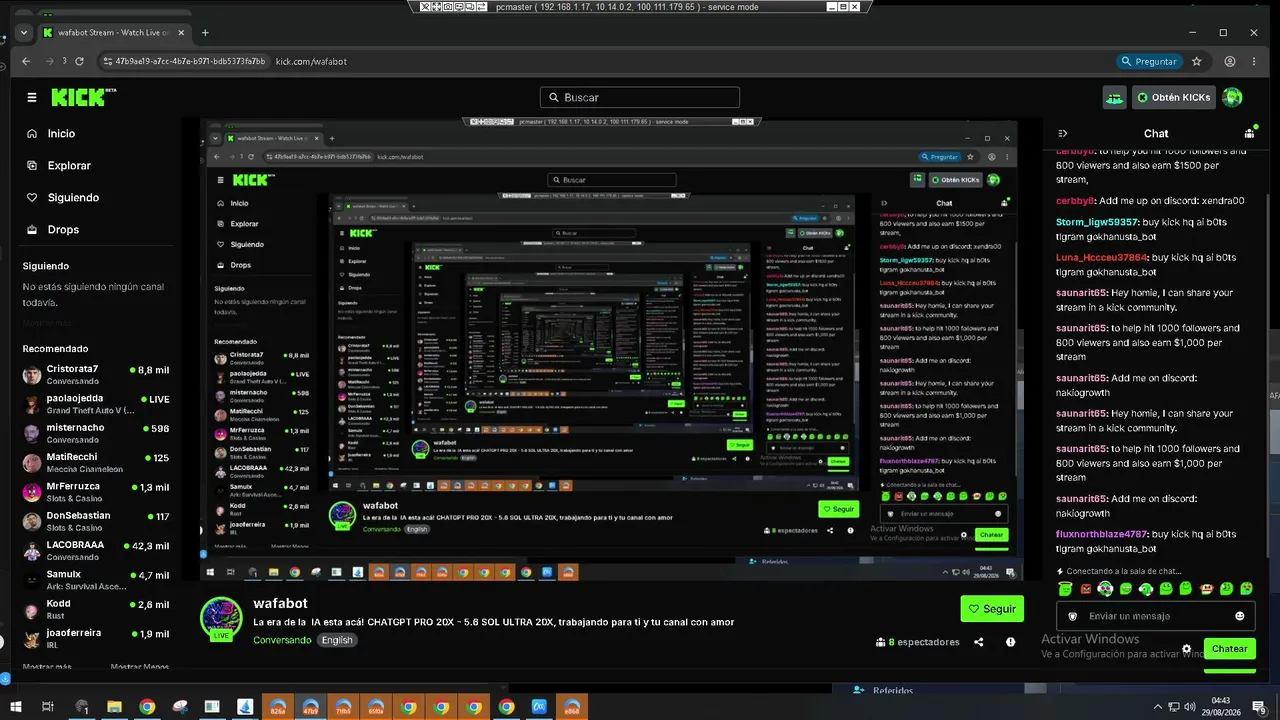The height and width of the screenshot is (720, 1280).
Task: Open the notification center icon
Action: [x=1258, y=707]
